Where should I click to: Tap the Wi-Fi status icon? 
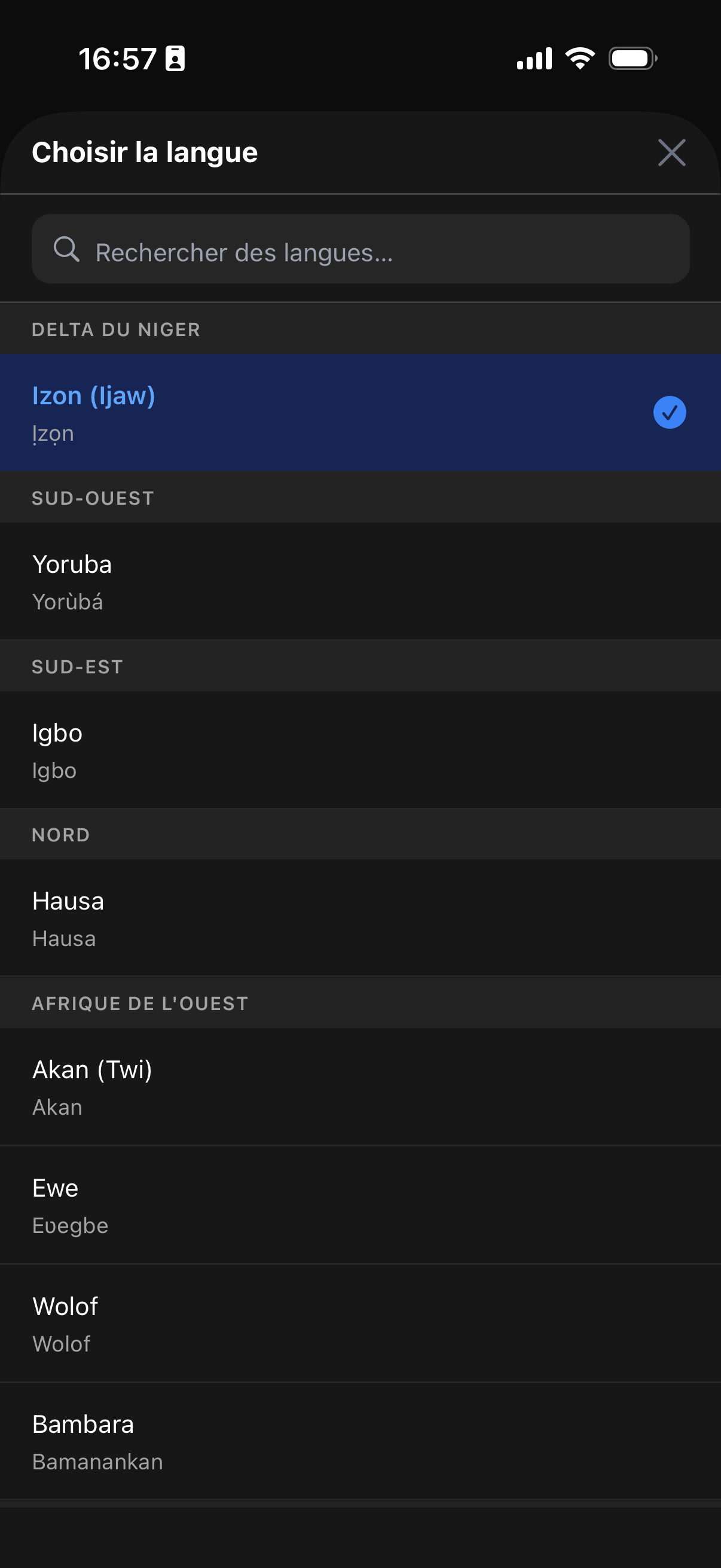(x=580, y=59)
